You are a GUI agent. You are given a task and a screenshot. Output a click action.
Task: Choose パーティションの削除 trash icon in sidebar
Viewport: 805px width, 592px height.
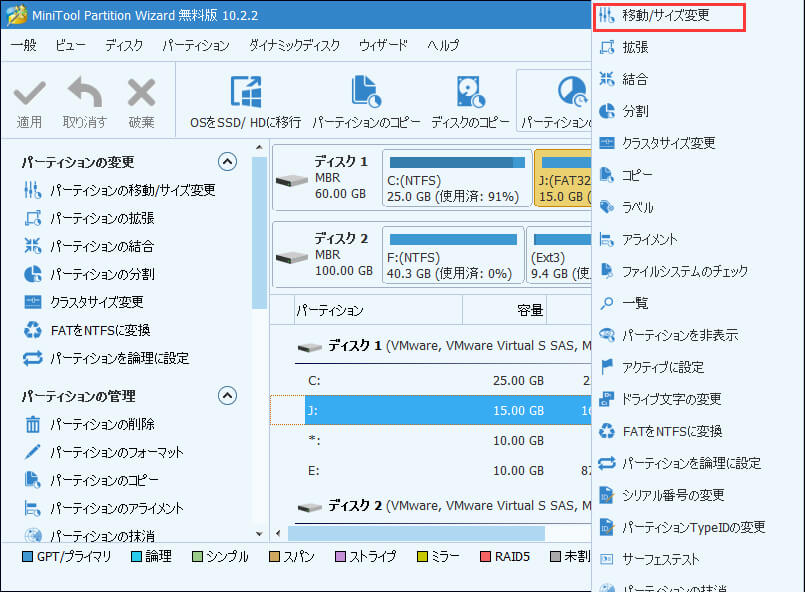click(x=33, y=424)
